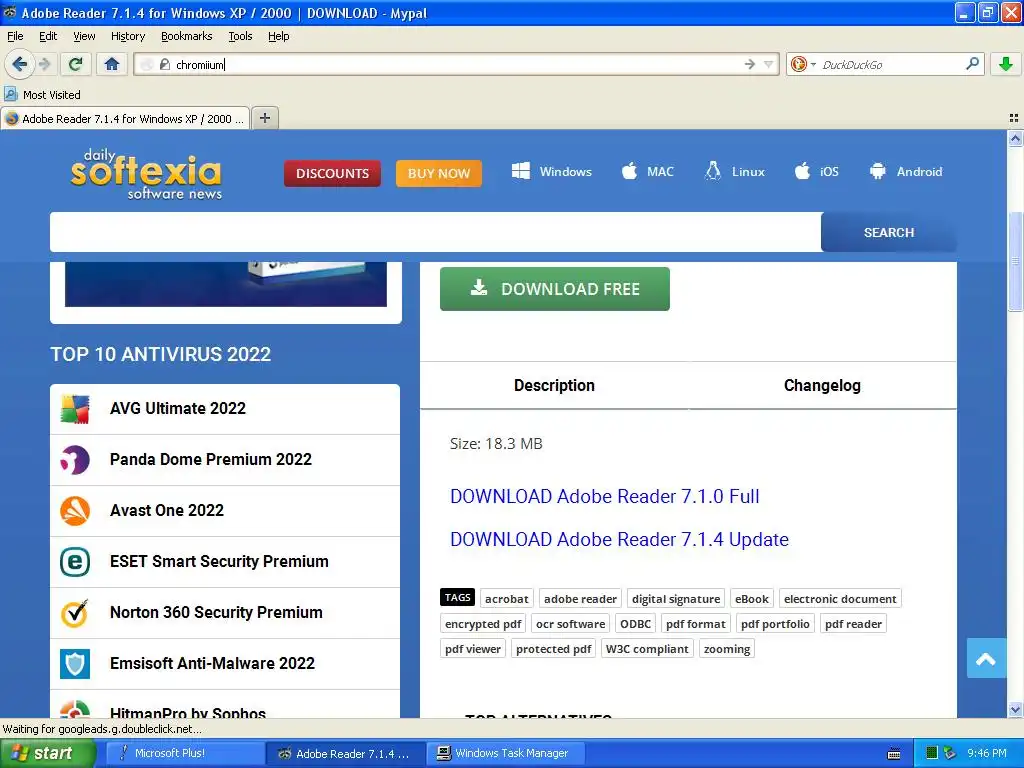
Task: Select the acrobat tag
Action: click(x=507, y=598)
